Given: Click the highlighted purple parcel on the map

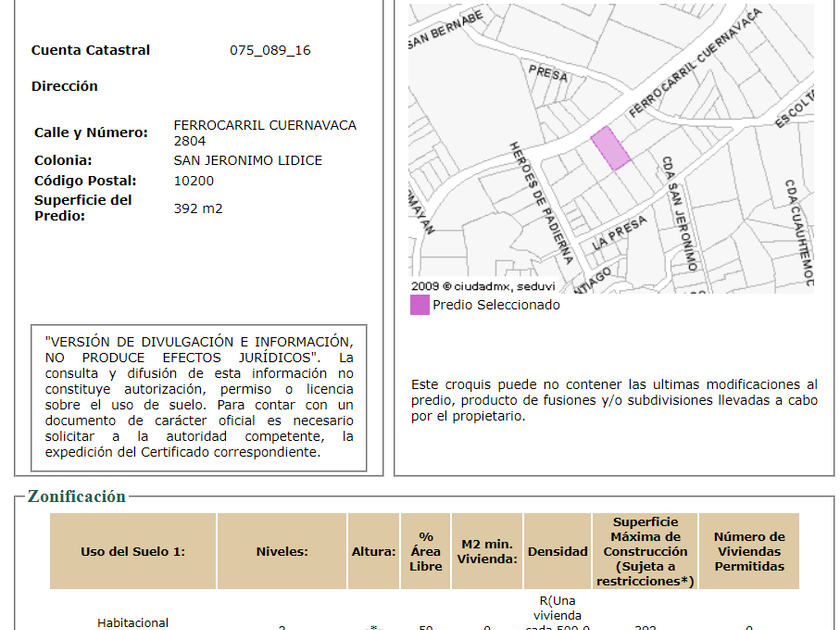Looking at the screenshot, I should (x=610, y=149).
